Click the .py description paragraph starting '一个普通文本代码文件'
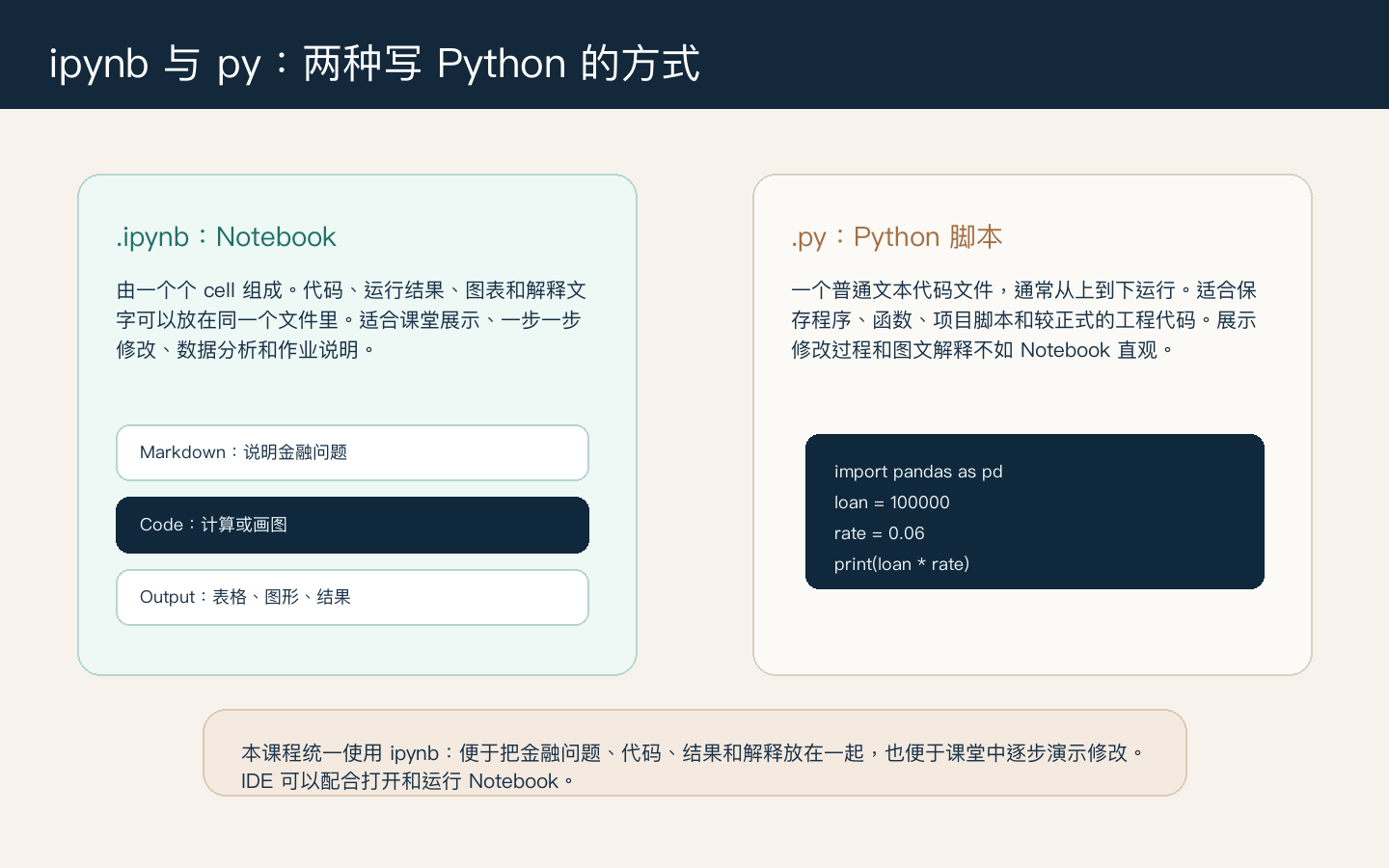1389x868 pixels. coord(1023,320)
